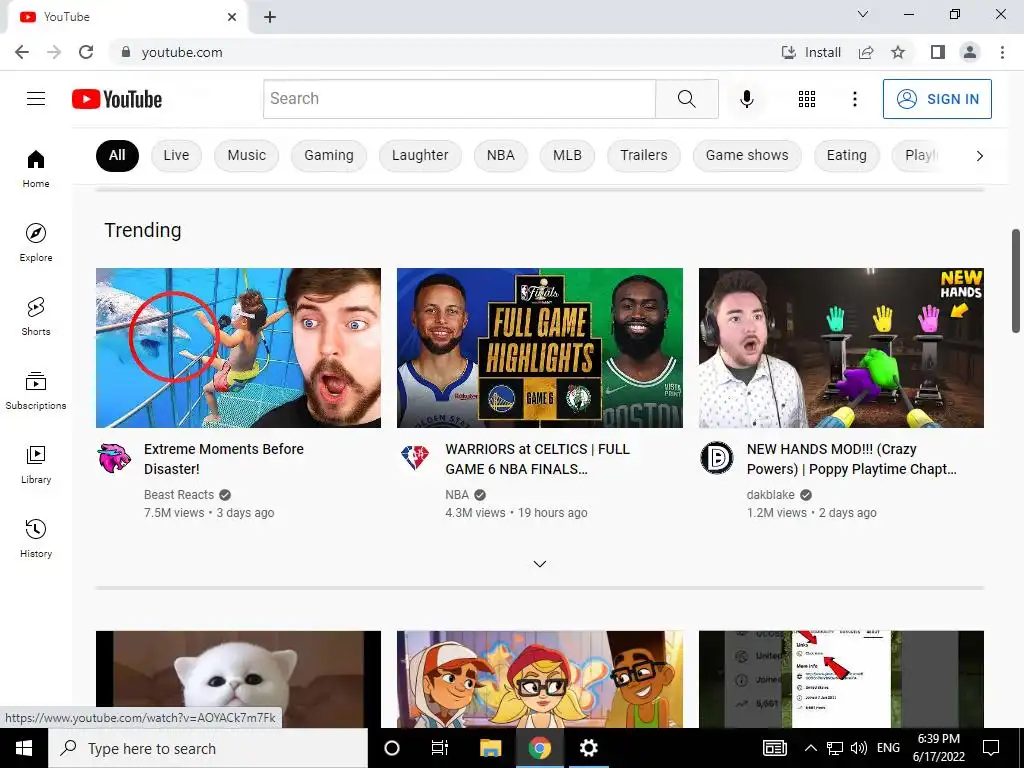Open the hamburger guide menu
Viewport: 1024px width, 768px height.
coord(36,99)
